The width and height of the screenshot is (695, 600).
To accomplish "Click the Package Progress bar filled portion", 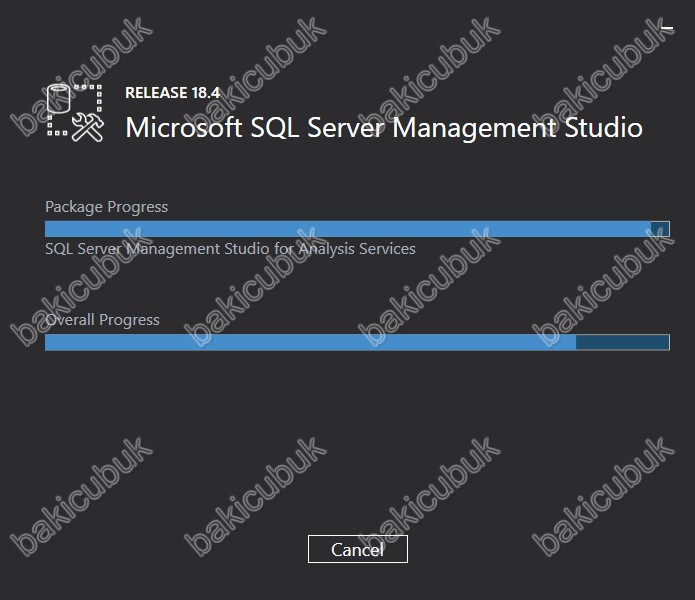I will (348, 229).
